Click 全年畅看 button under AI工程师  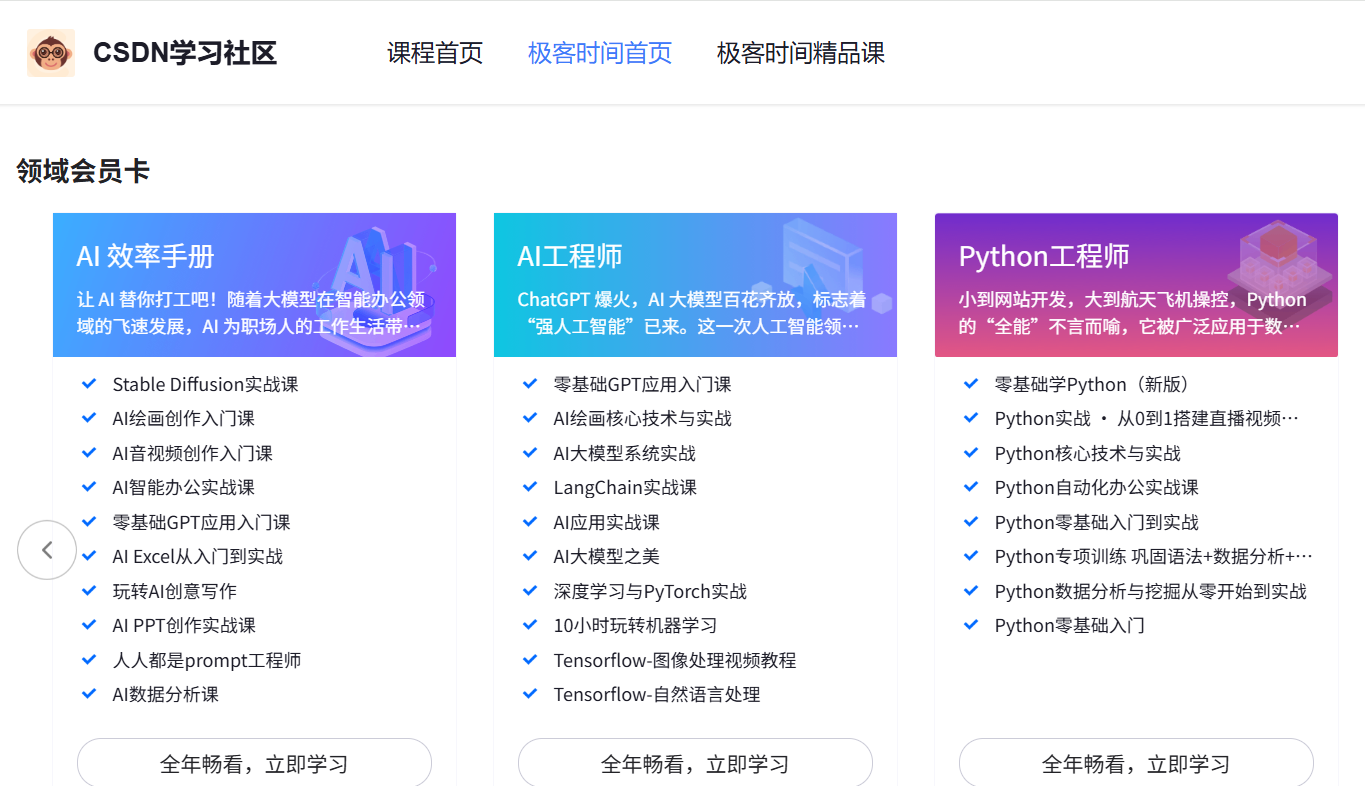[x=695, y=763]
